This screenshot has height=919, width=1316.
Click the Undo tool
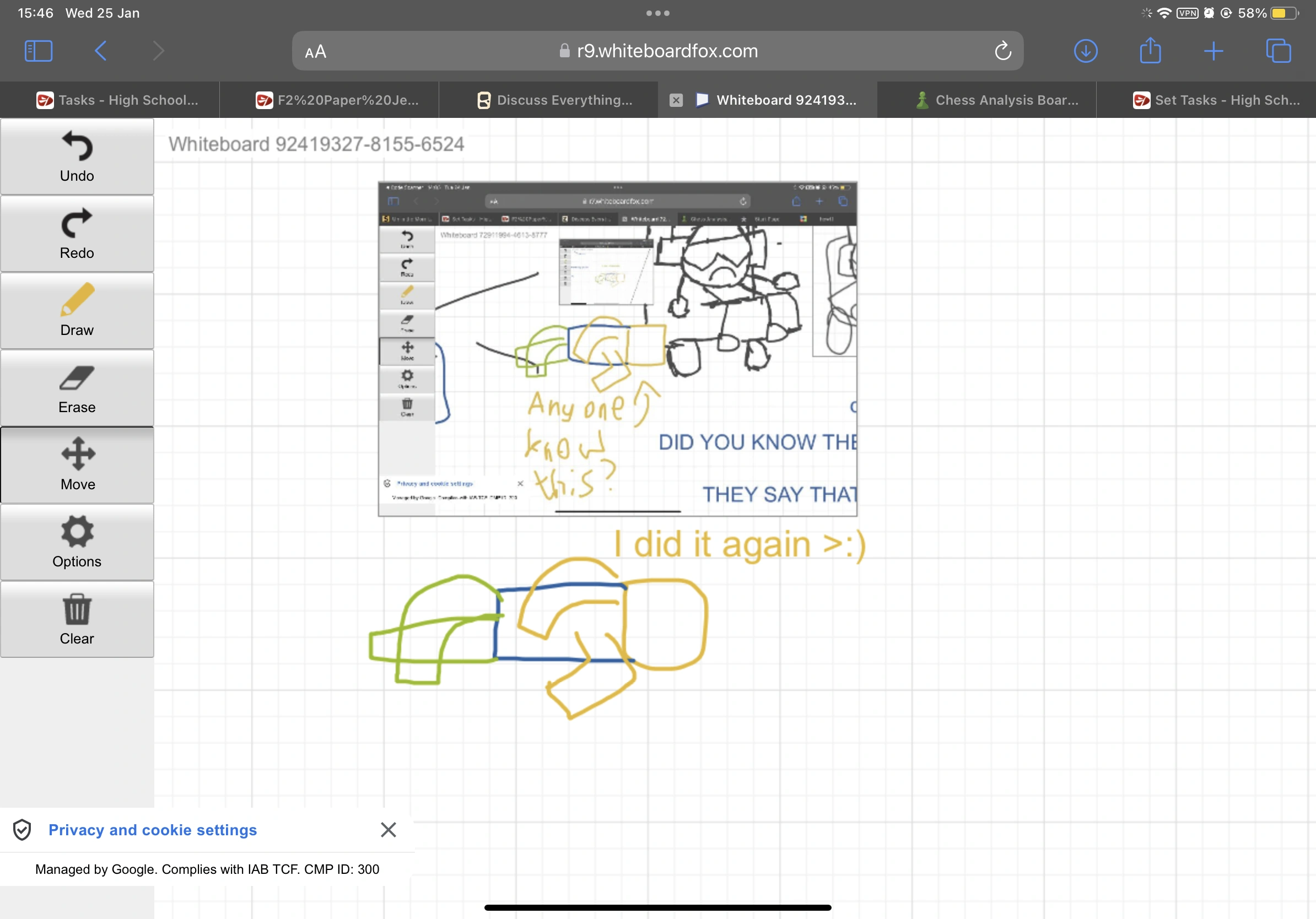pos(77,156)
